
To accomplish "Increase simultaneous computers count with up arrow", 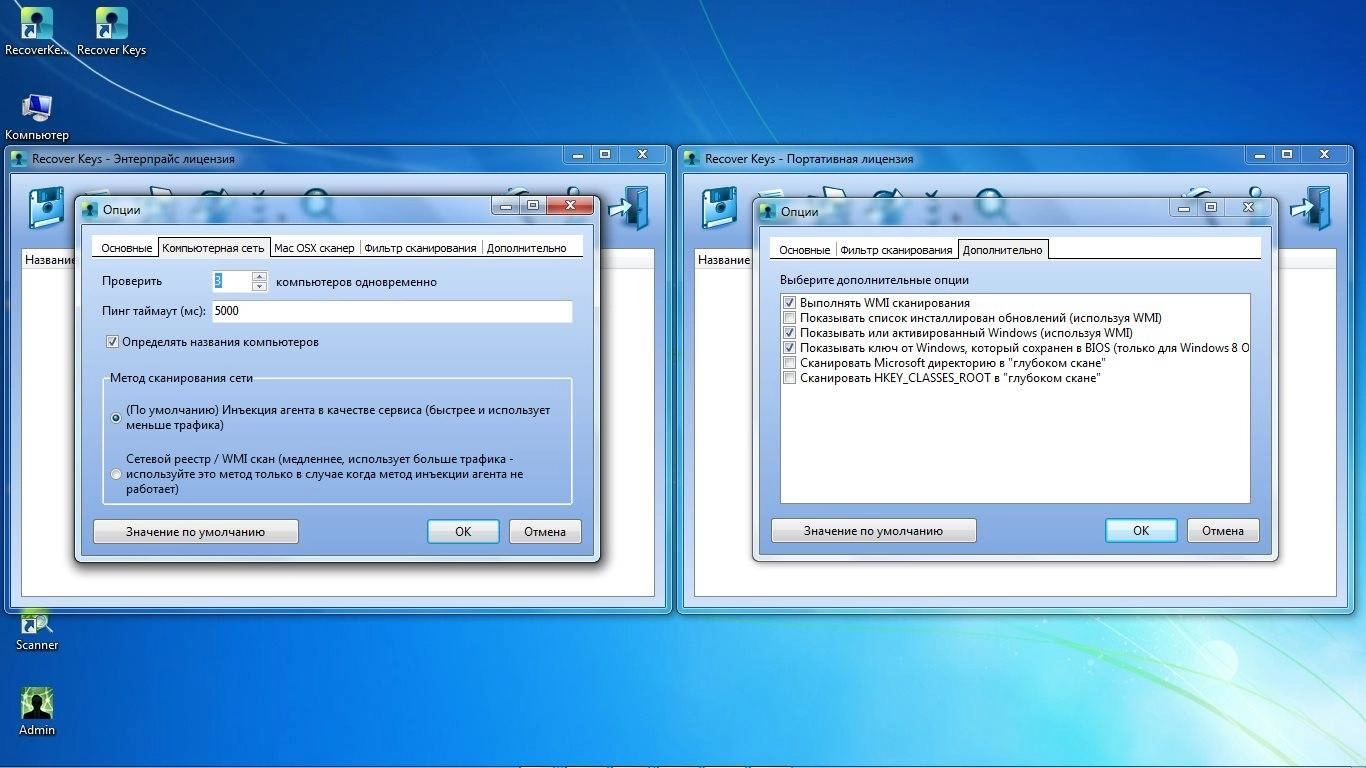I will (259, 276).
